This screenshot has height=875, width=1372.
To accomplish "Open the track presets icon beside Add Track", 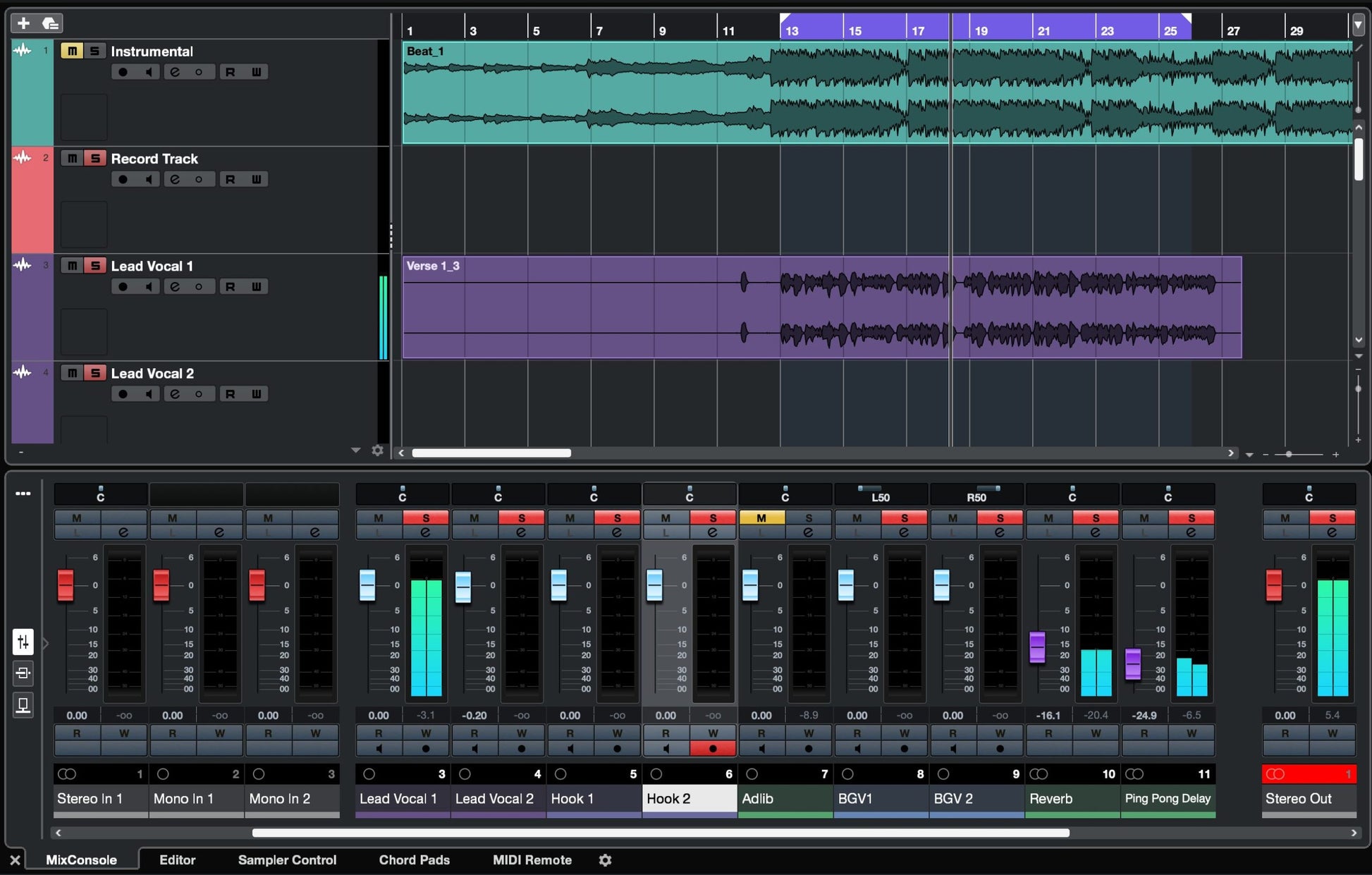I will [50, 23].
